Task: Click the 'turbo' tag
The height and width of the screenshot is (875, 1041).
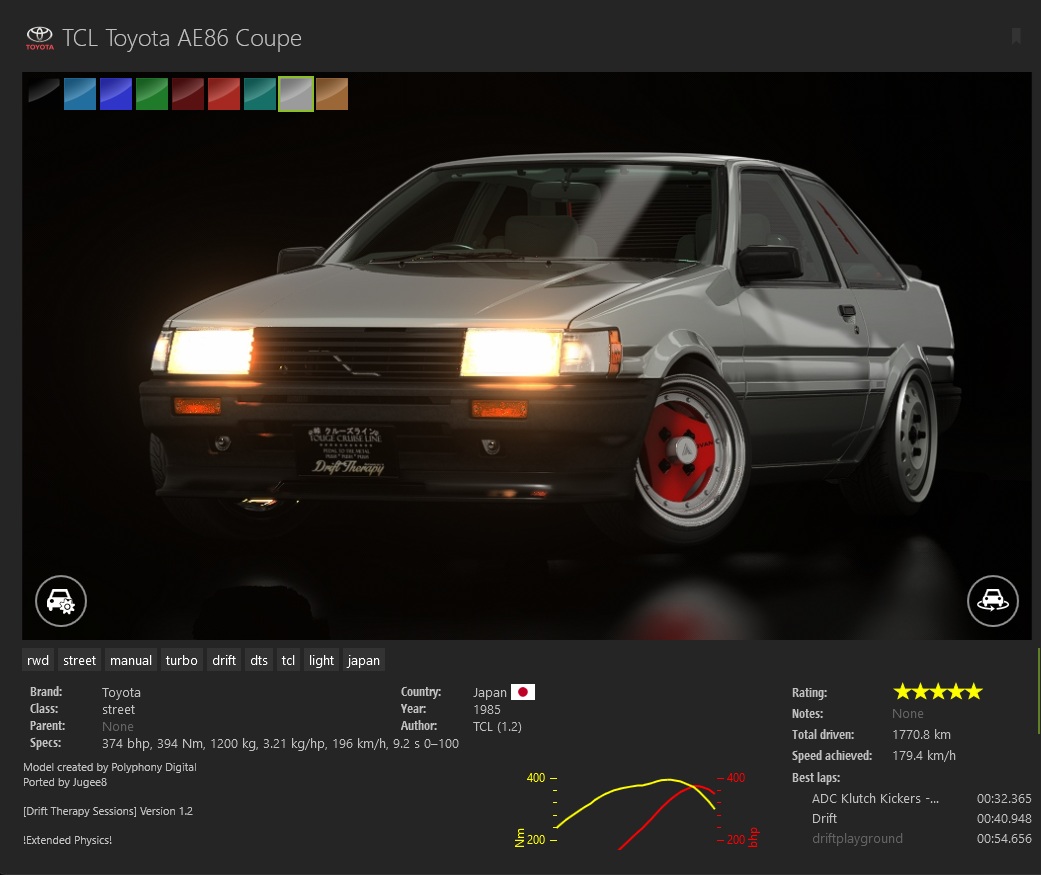Action: coord(181,660)
